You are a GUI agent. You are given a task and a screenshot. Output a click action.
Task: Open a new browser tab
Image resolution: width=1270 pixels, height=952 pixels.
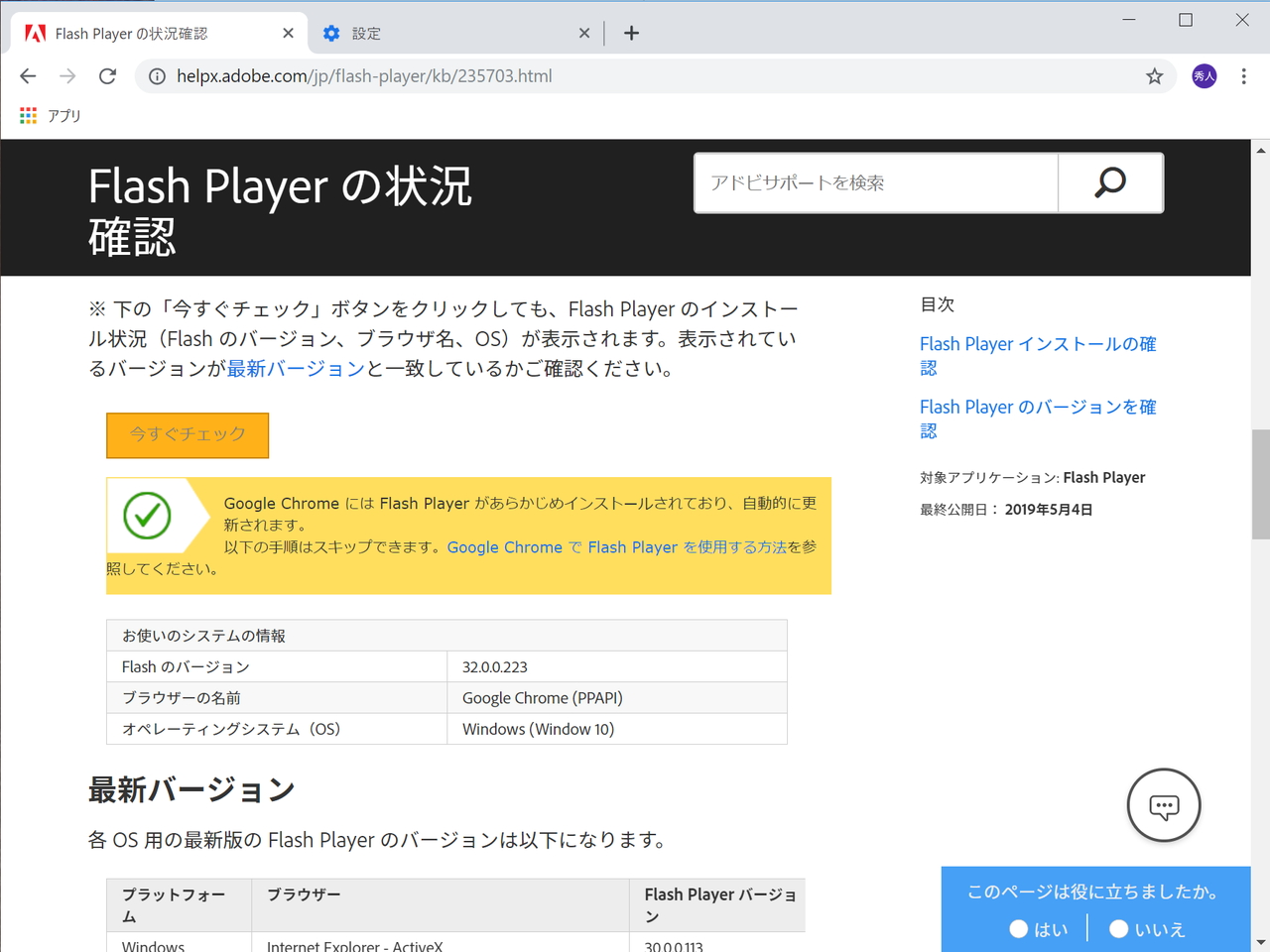[631, 32]
